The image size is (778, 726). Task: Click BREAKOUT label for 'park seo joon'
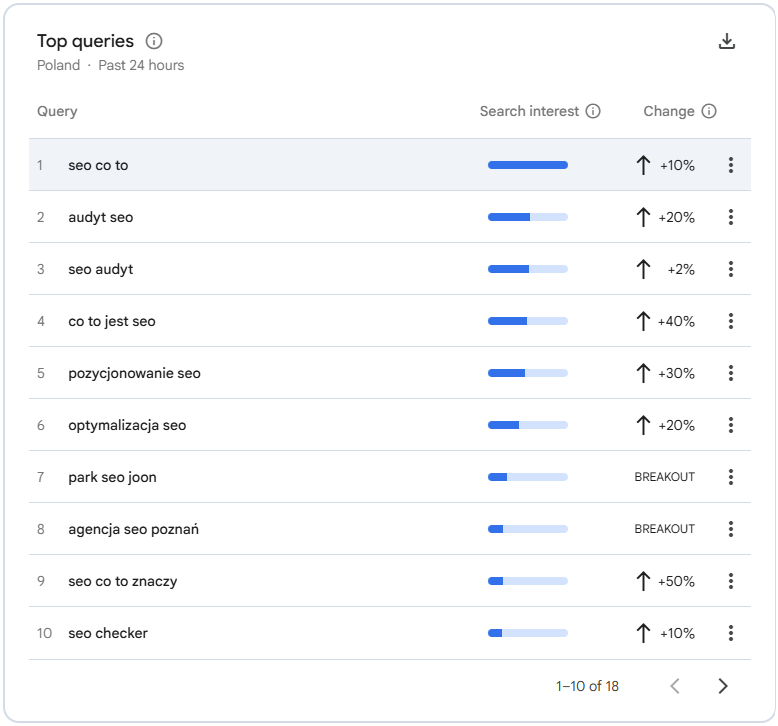[x=664, y=477]
